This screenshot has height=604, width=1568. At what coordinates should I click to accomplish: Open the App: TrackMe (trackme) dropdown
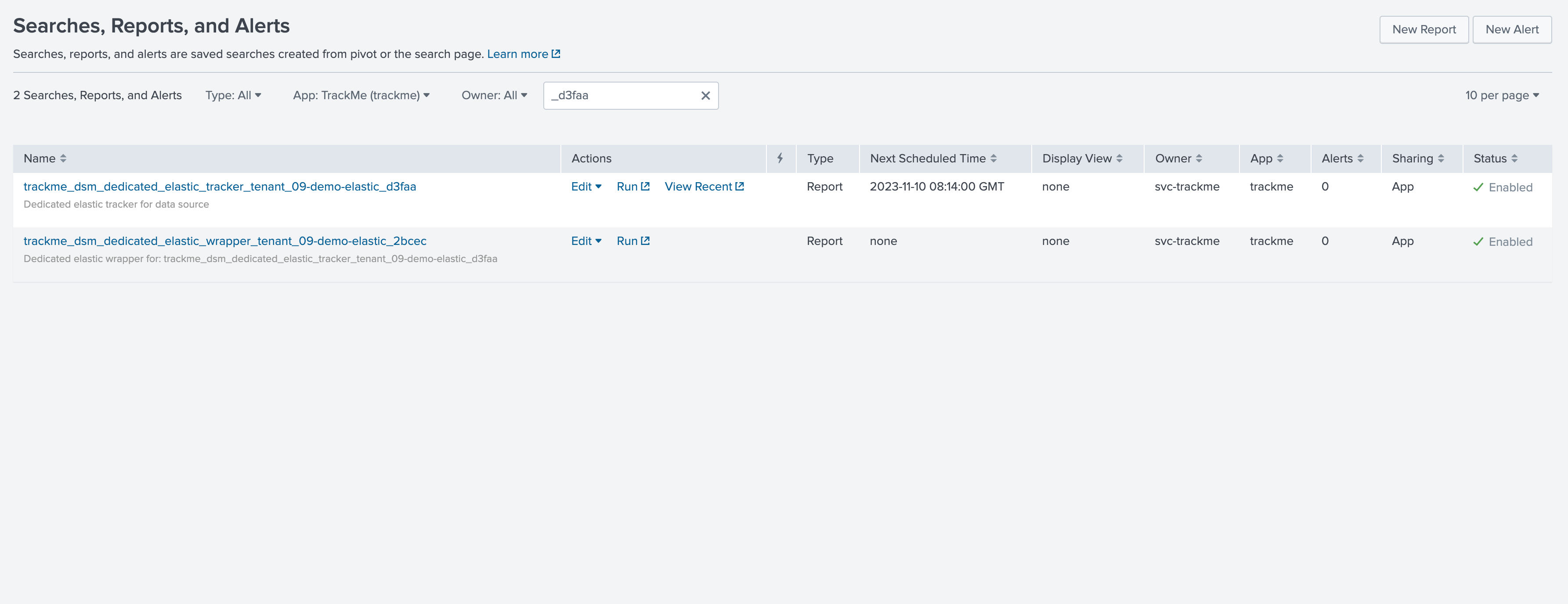[x=361, y=96]
